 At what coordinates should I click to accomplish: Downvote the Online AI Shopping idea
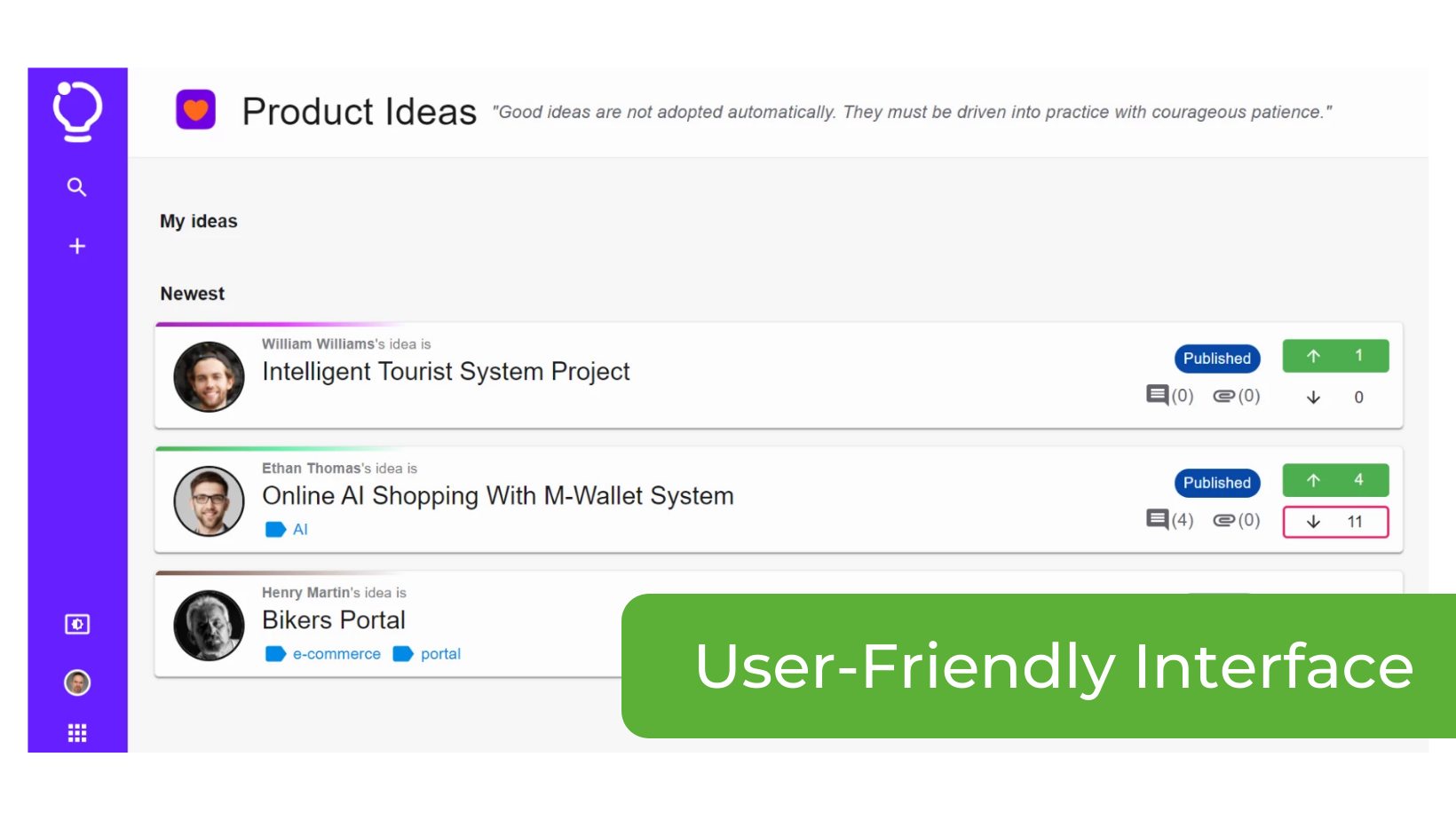pyautogui.click(x=1334, y=522)
